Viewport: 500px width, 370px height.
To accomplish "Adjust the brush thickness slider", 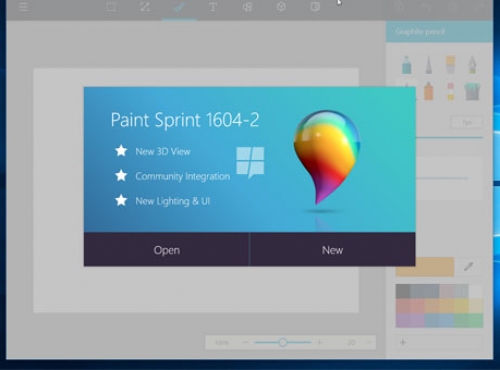I will 449,137.
